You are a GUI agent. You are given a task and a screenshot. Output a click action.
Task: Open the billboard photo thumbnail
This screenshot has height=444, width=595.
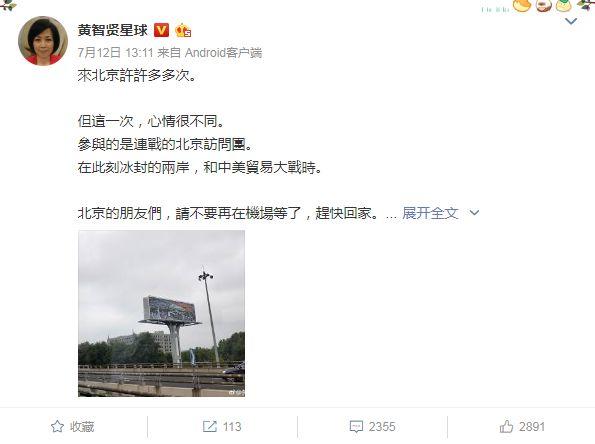pyautogui.click(x=162, y=313)
